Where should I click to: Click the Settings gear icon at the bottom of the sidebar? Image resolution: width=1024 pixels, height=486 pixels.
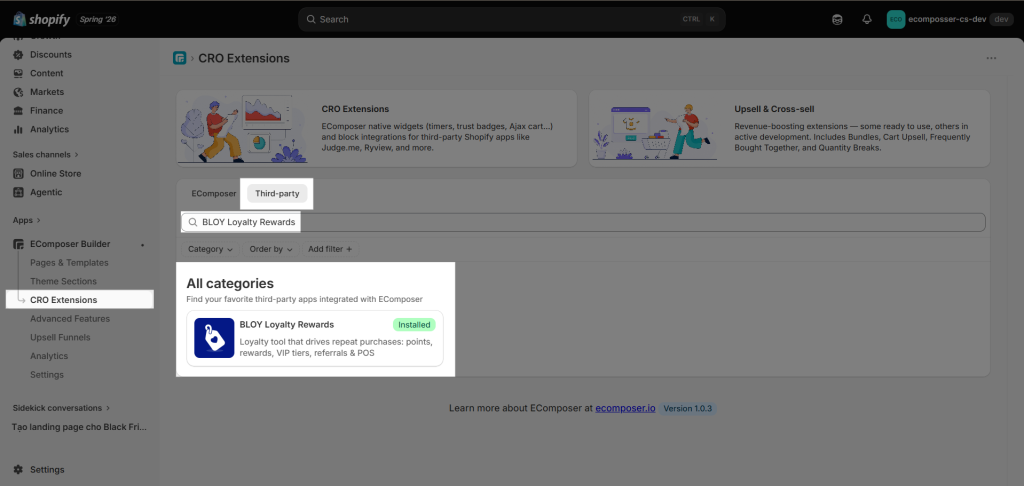[18, 470]
